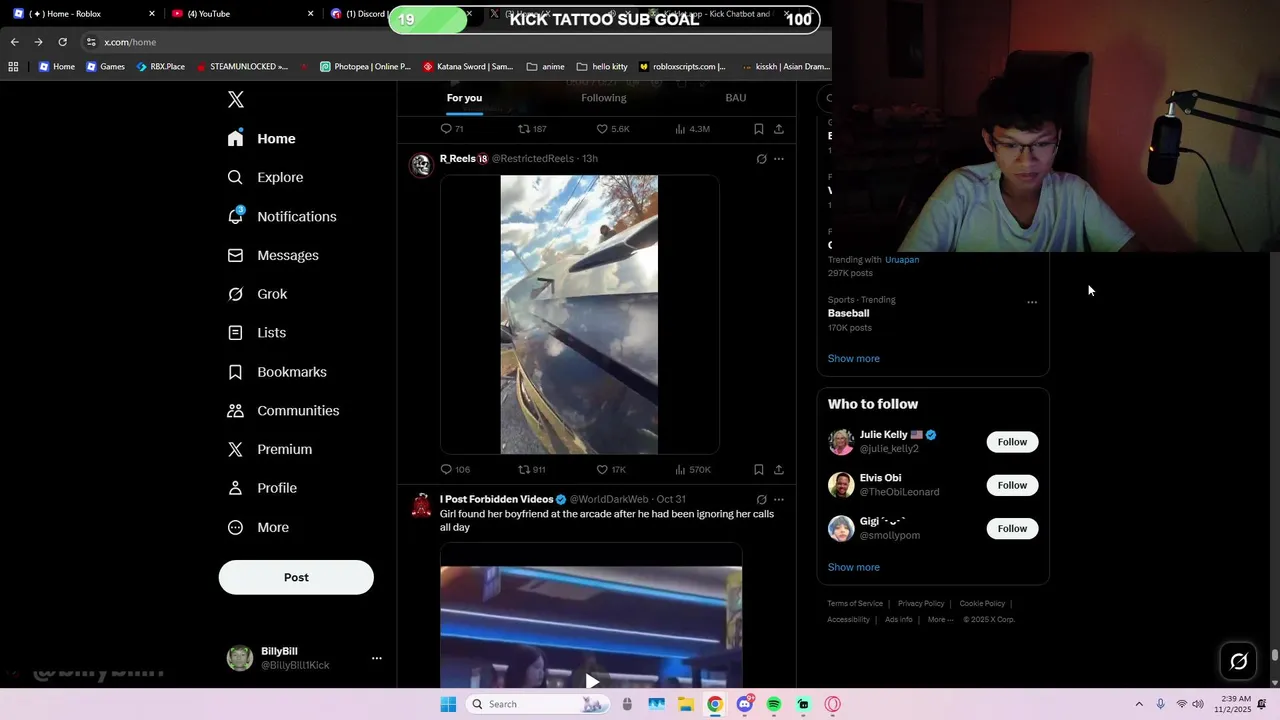Screen dimensions: 1280x720
Task: Click the Post button
Action: [x=296, y=577]
